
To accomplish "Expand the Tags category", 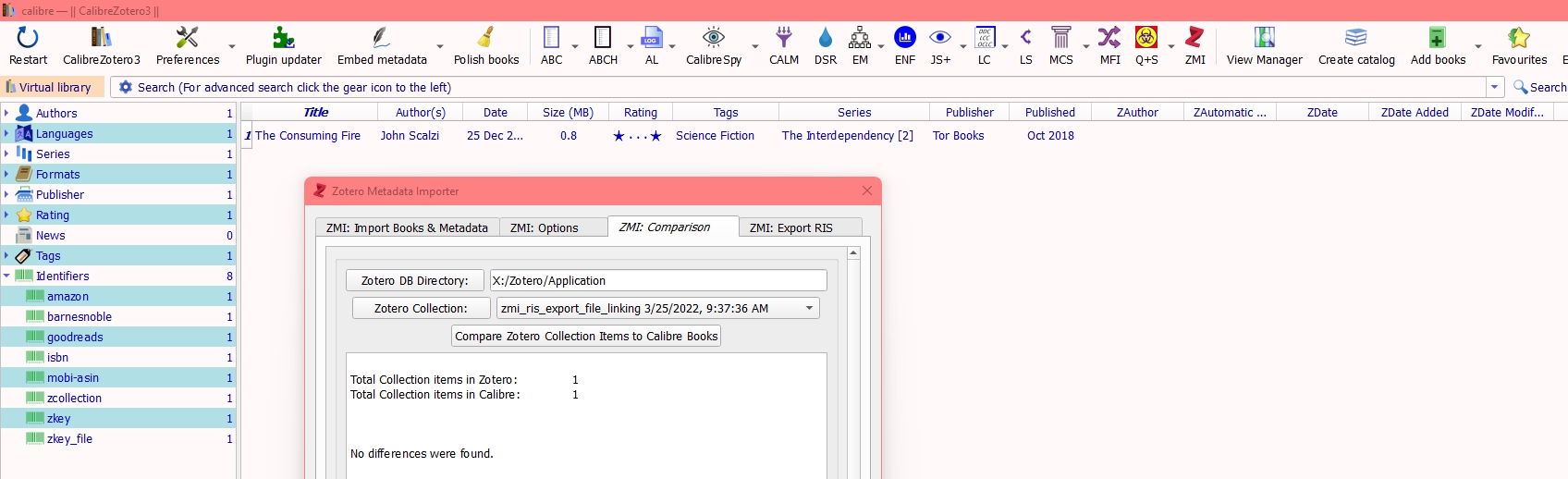I will pos(6,255).
